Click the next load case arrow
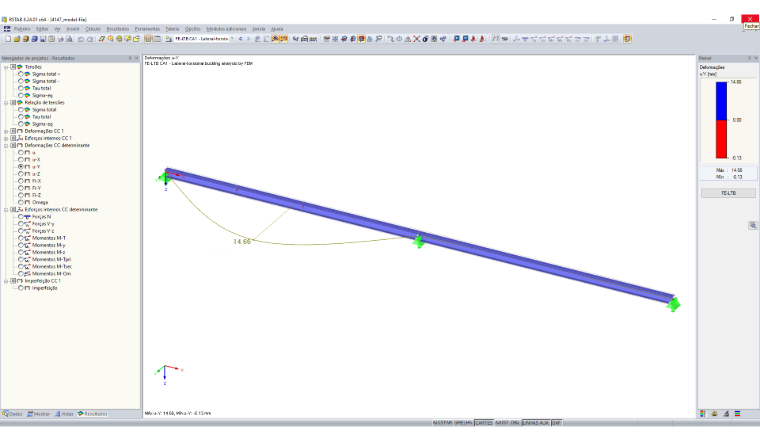The height and width of the screenshot is (441, 760). [x=249, y=39]
